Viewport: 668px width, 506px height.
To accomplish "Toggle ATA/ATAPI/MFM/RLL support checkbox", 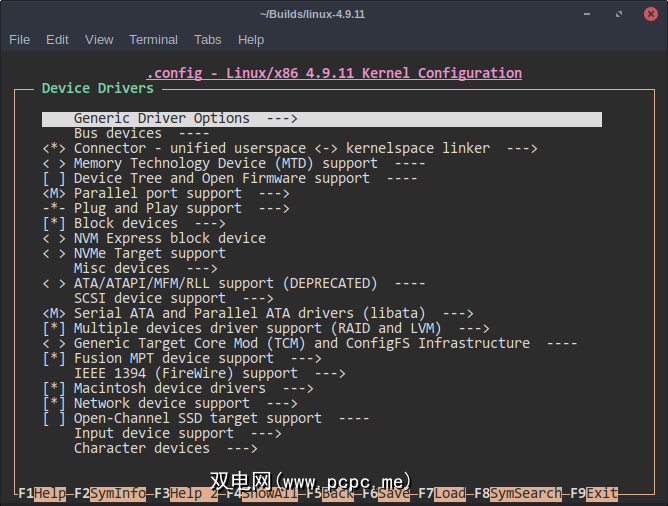I will (54, 284).
